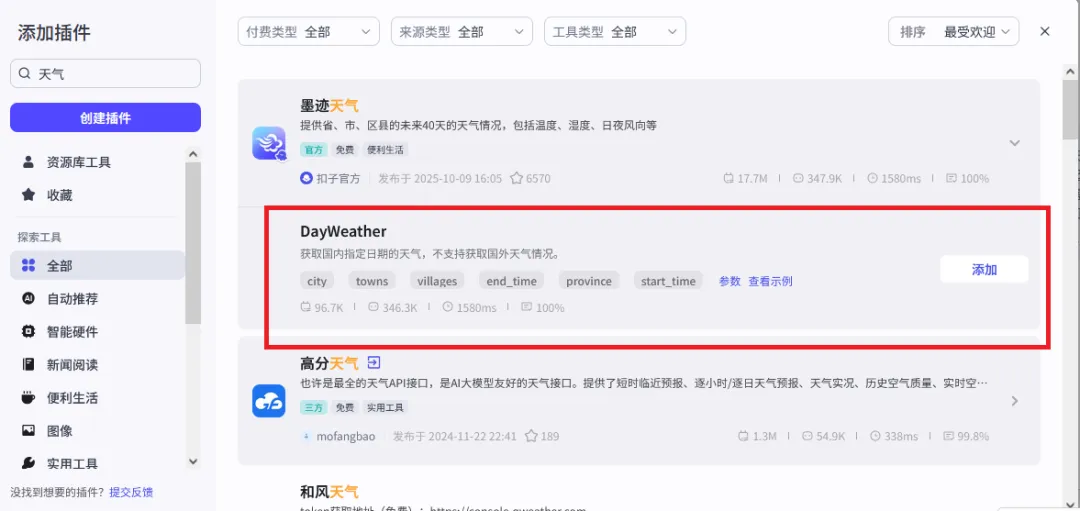The image size is (1080, 511).
Task: Click the villages parameter tag
Action: (437, 281)
